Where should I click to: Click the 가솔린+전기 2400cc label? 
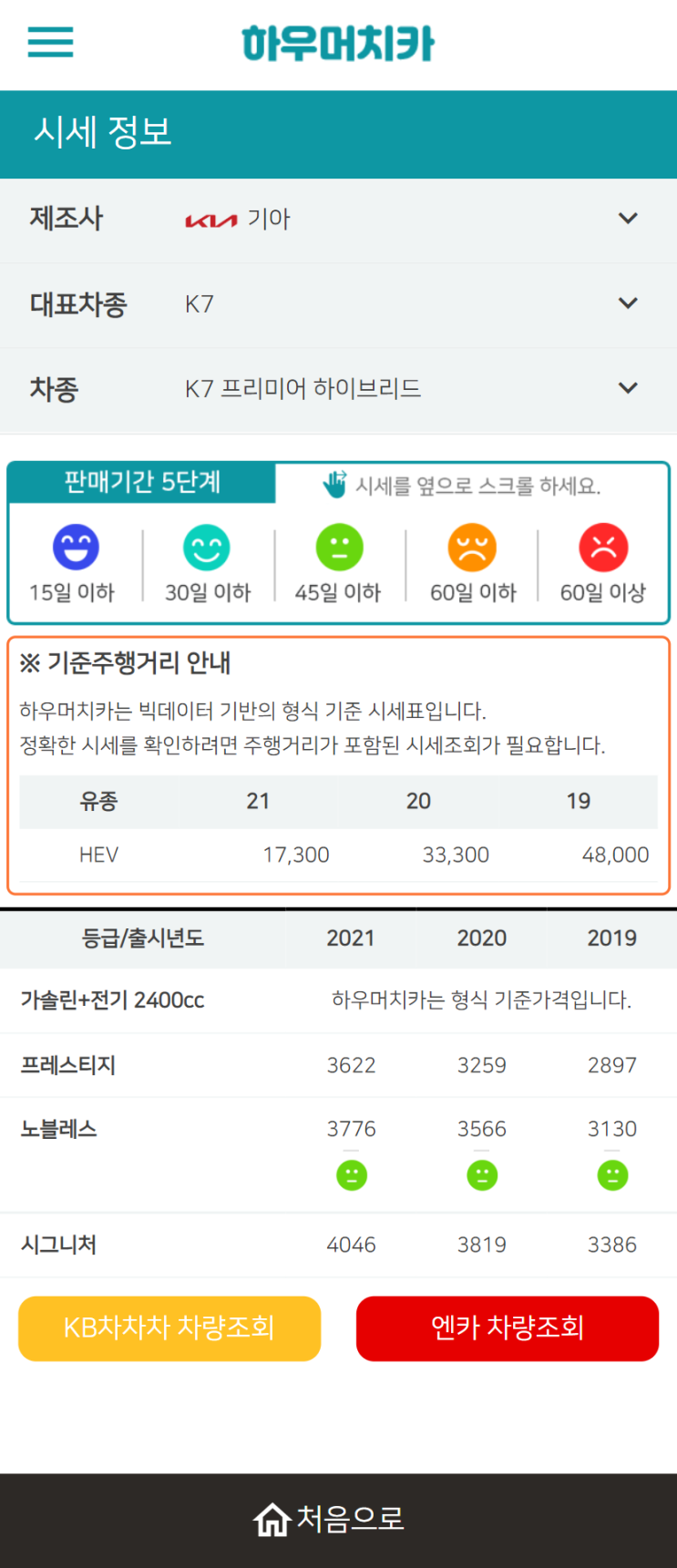coord(112,1000)
